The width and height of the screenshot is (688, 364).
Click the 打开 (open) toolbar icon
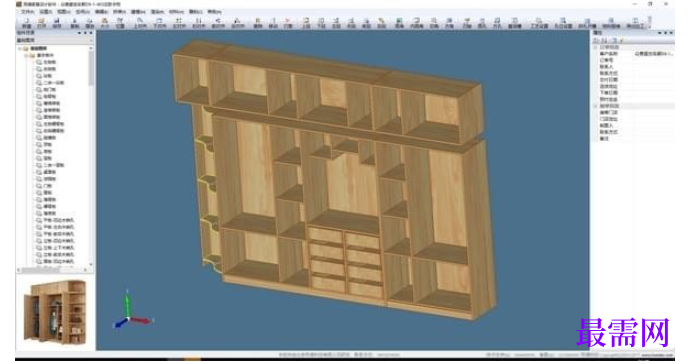click(41, 23)
